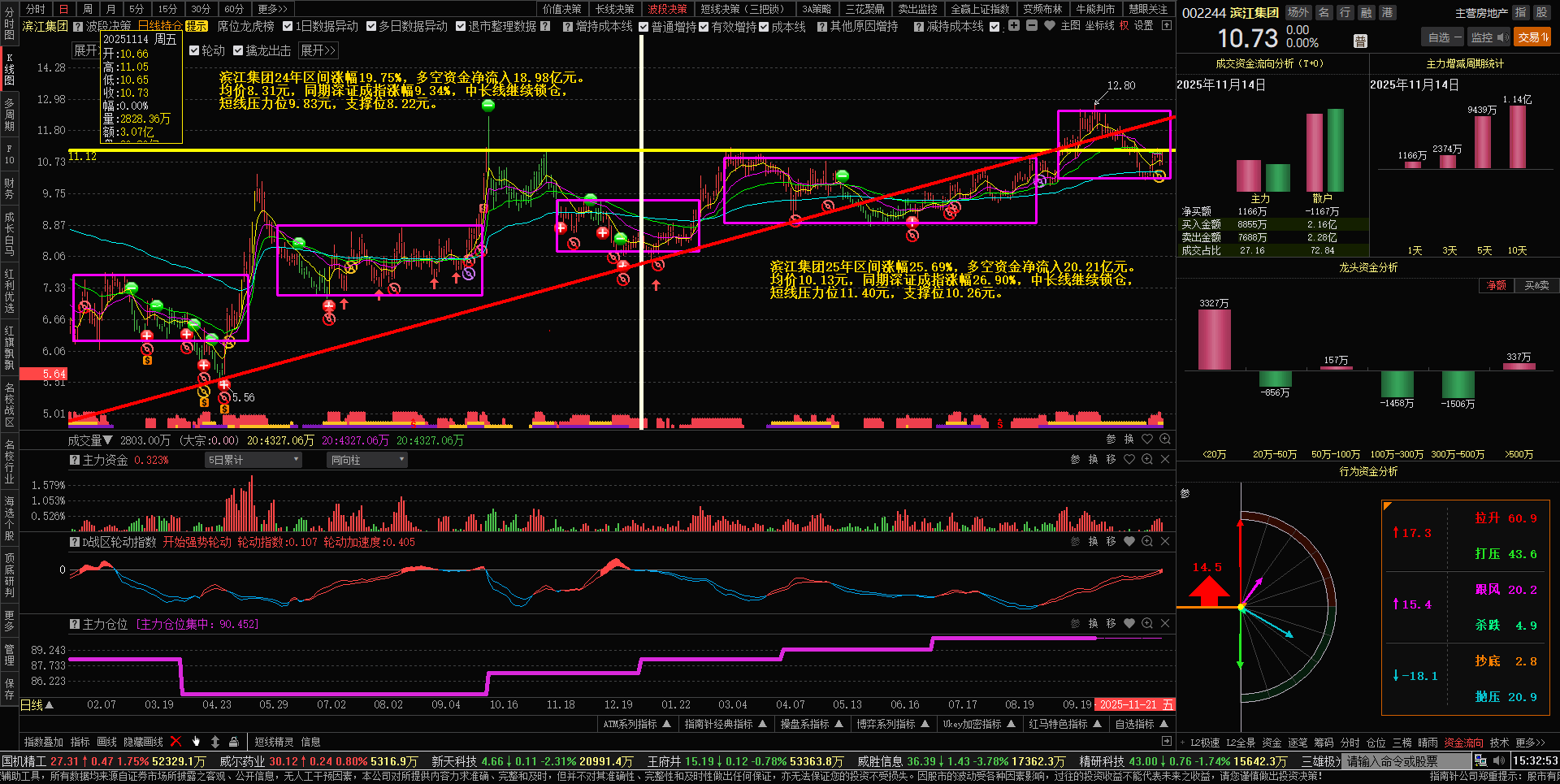Click the 日线 period selector at chart bottom-left
This screenshot has width=1560, height=784.
37,705
